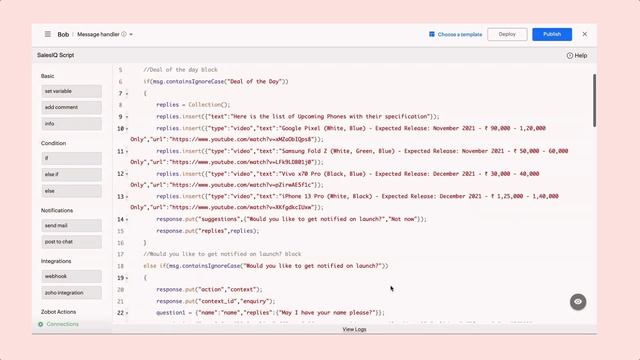This screenshot has height=360, width=640.
Task: Open Choose a template link
Action: [x=460, y=34]
